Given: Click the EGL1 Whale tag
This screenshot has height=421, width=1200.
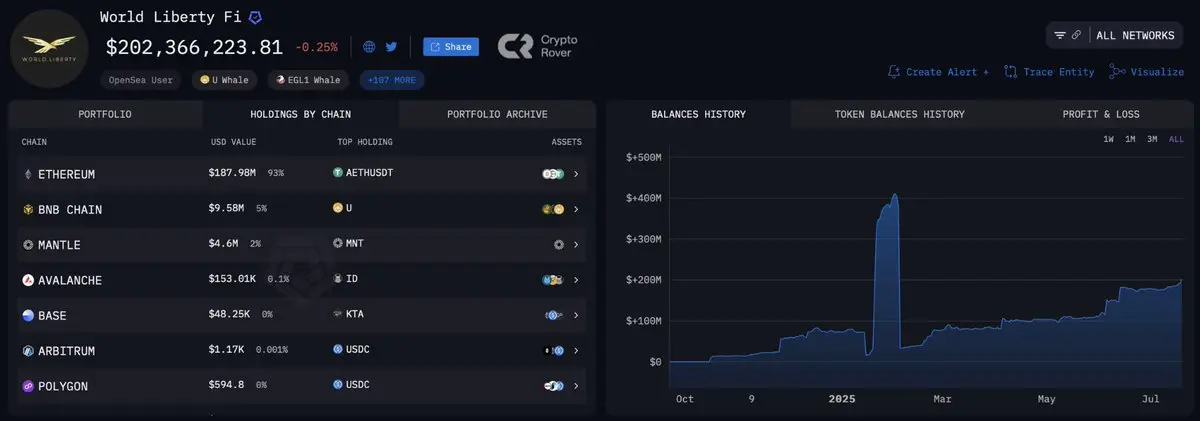Looking at the screenshot, I should (308, 80).
